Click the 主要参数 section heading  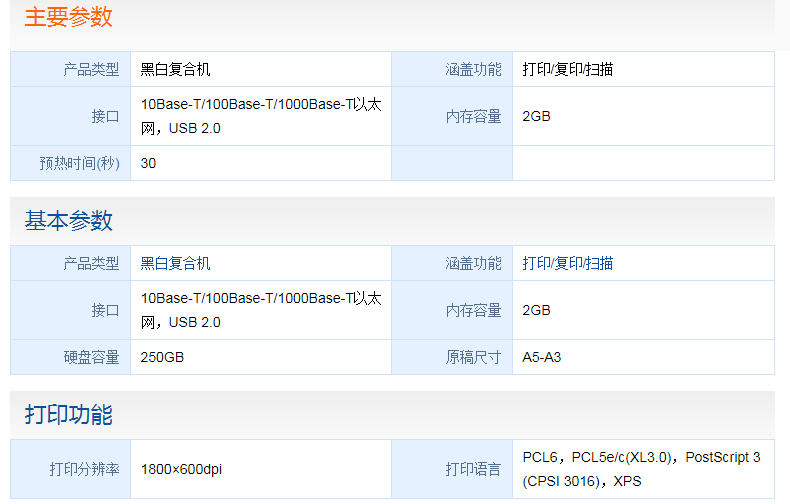coord(68,17)
